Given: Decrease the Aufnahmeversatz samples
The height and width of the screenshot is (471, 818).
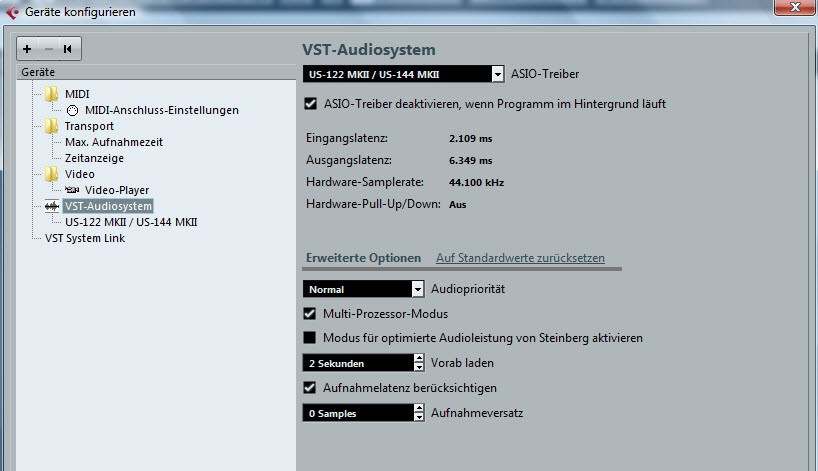Looking at the screenshot, I should [x=419, y=417].
